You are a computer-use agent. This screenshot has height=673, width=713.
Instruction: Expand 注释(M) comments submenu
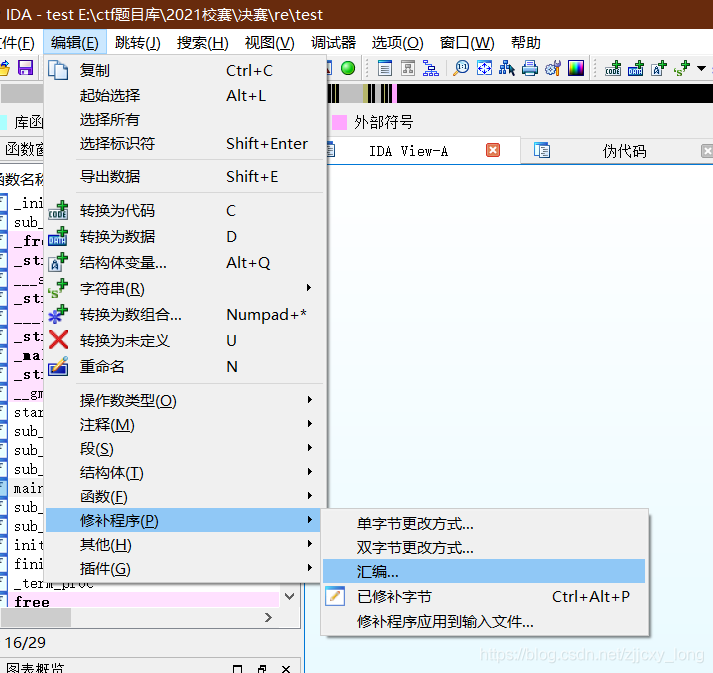[x=186, y=424]
